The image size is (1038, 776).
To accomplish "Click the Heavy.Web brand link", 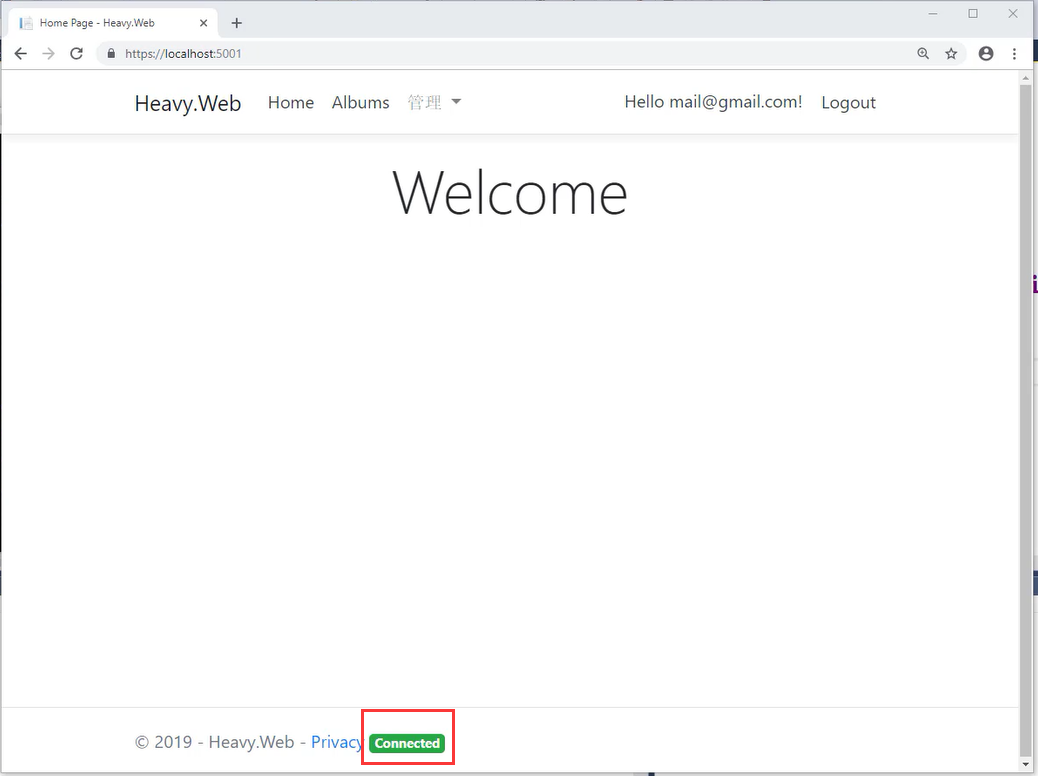I will pos(188,103).
